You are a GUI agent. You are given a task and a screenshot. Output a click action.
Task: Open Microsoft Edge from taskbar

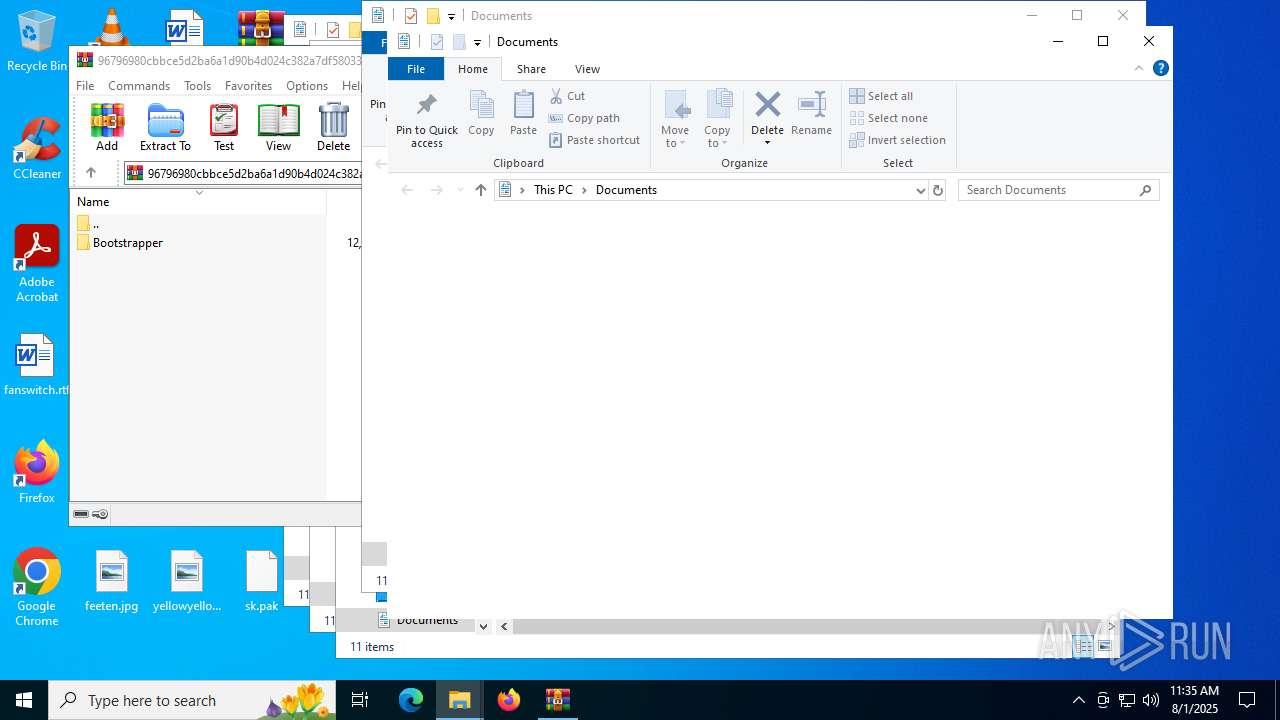pos(411,700)
